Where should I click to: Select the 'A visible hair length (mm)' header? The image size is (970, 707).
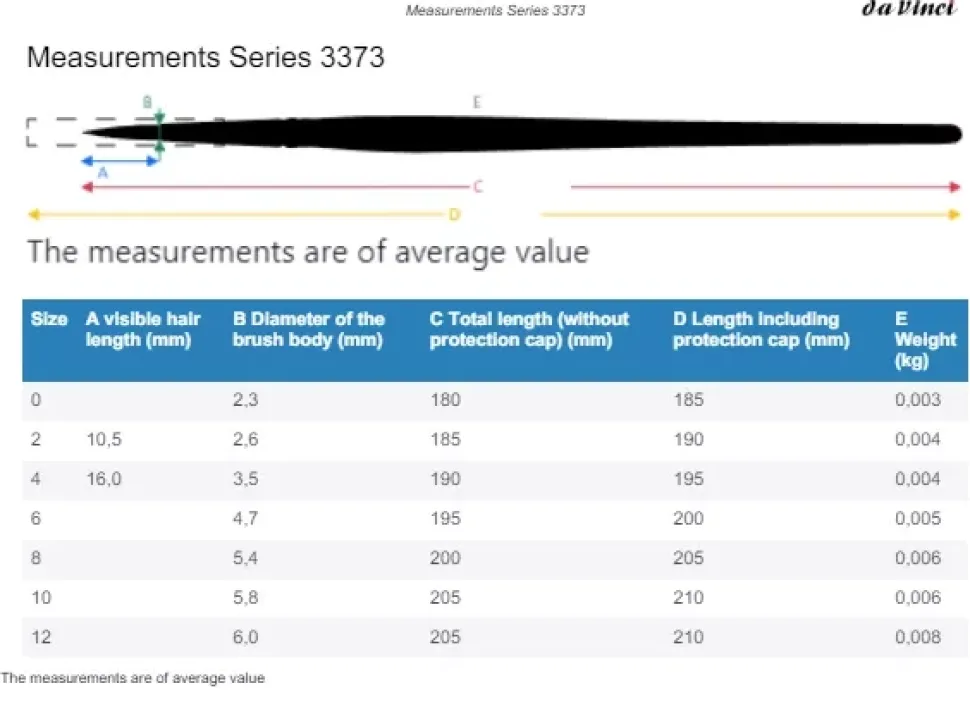143,329
